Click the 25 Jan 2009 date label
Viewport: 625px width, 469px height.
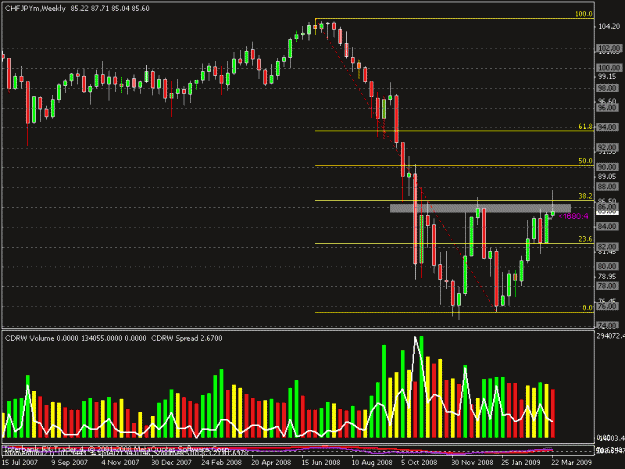coord(521,462)
